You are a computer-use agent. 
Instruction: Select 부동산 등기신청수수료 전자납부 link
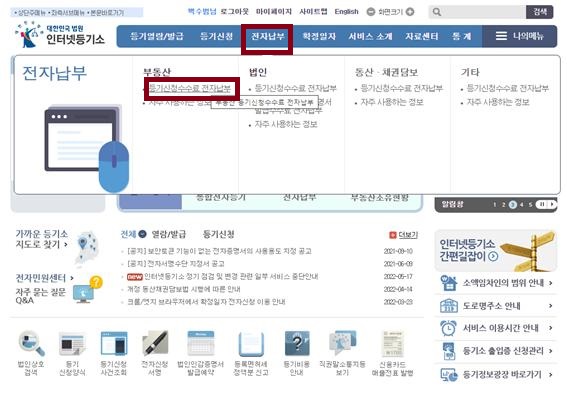[x=190, y=88]
